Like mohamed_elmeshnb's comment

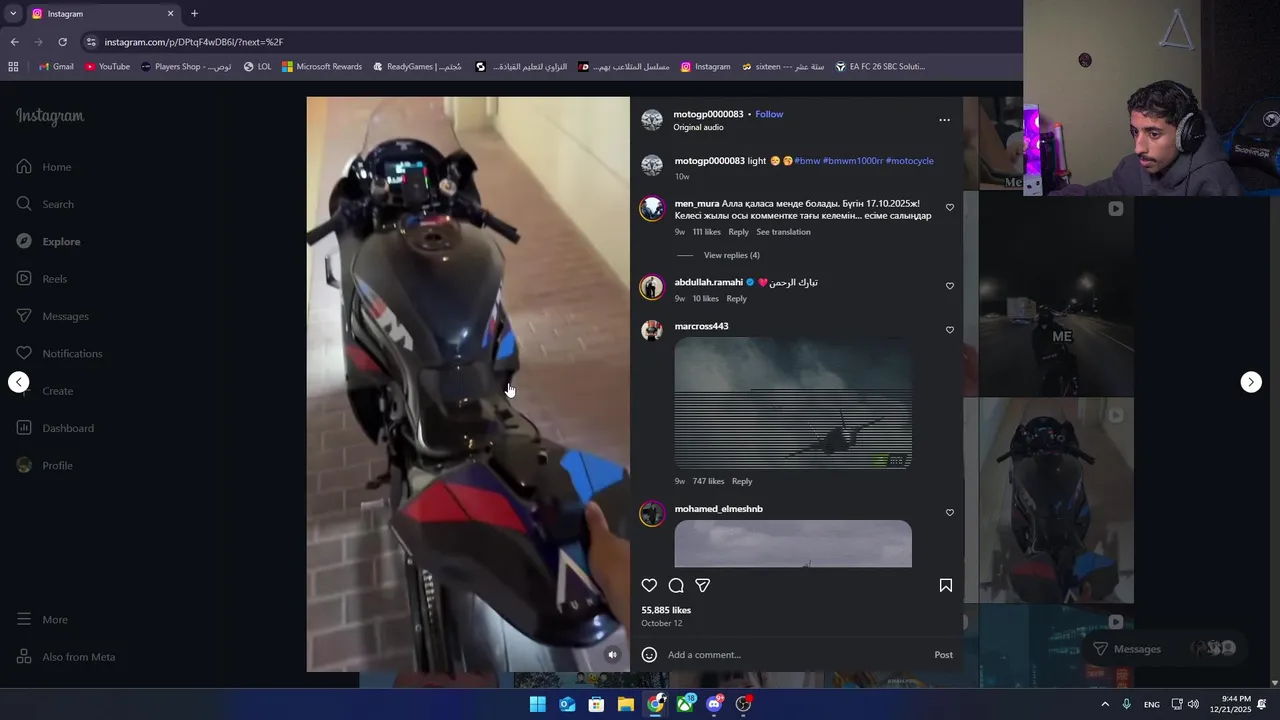point(950,513)
